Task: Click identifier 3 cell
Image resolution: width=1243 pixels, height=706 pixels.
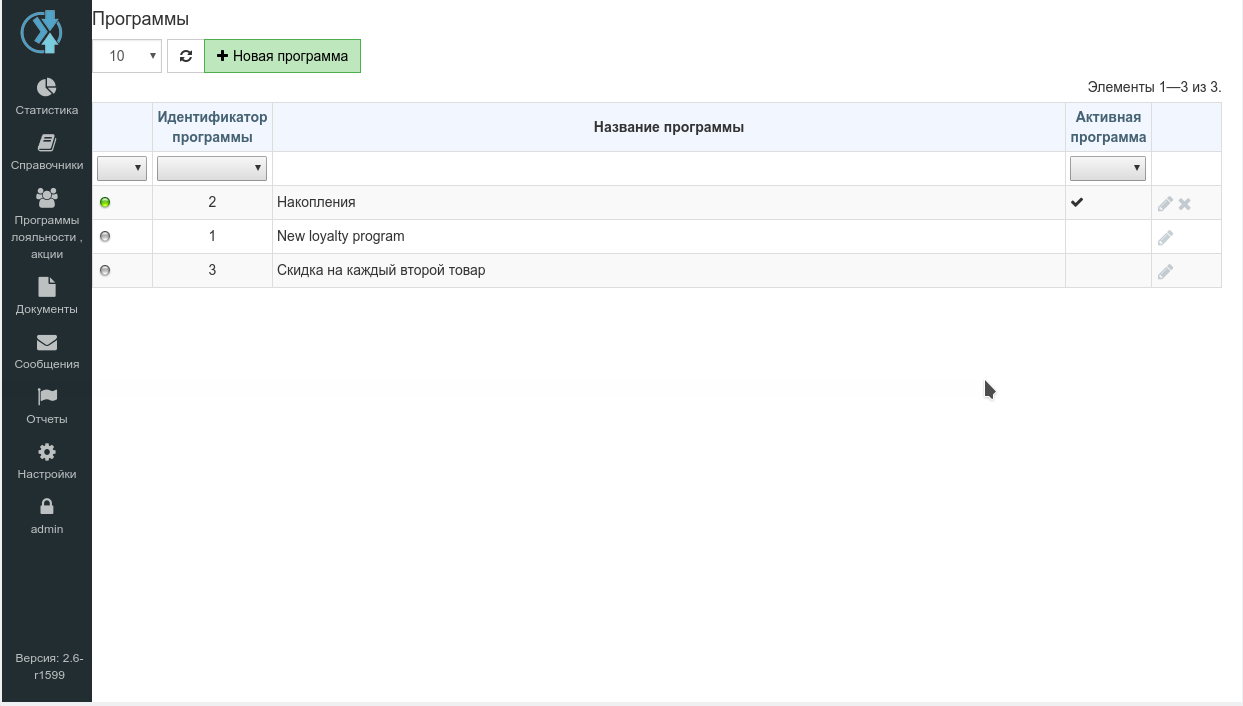Action: 212,270
